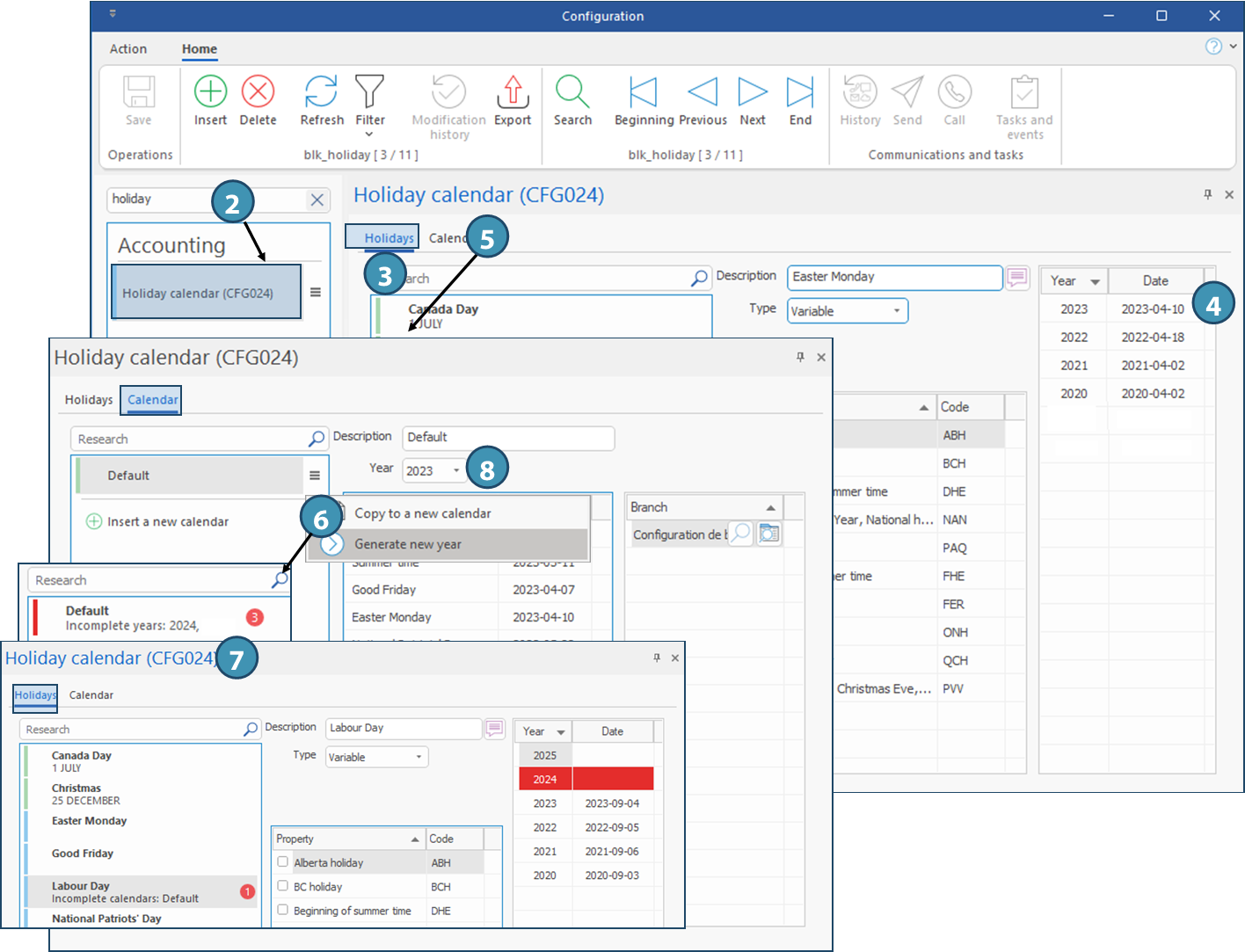
Task: Click Insert a new calendar link
Action: tap(167, 521)
